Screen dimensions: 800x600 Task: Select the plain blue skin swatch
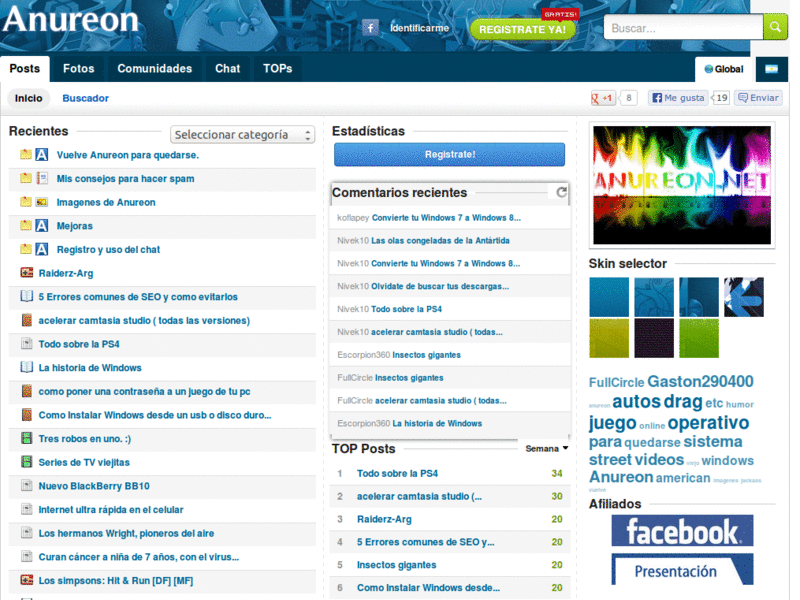[x=609, y=297]
